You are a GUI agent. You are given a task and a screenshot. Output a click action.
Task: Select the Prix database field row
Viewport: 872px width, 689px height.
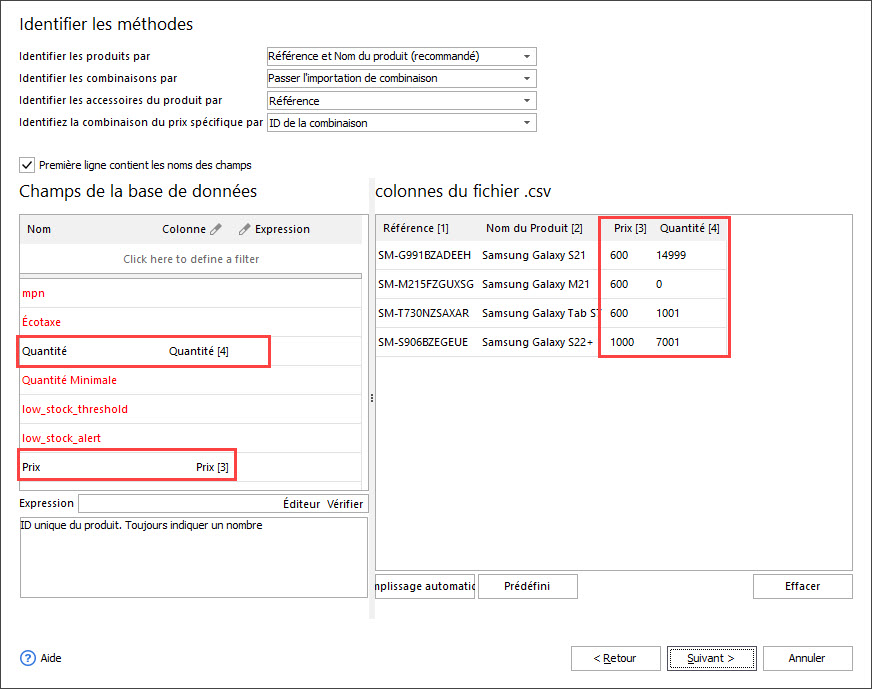pos(191,467)
